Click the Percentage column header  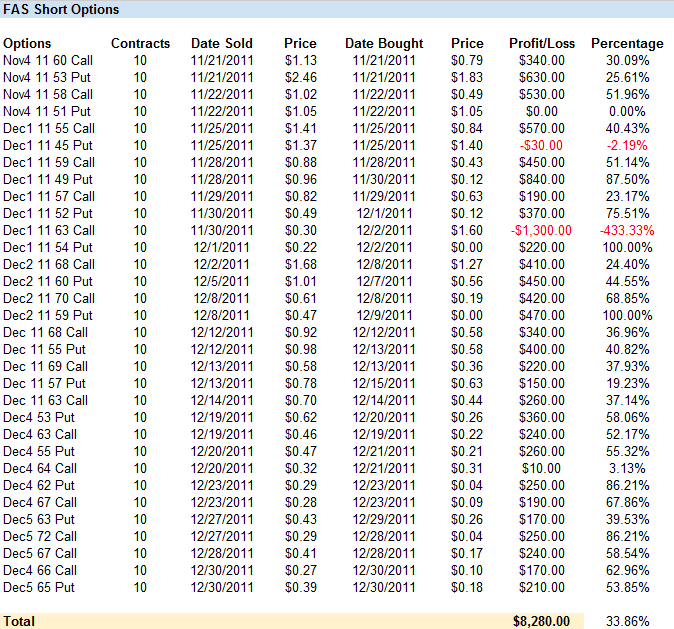(627, 43)
